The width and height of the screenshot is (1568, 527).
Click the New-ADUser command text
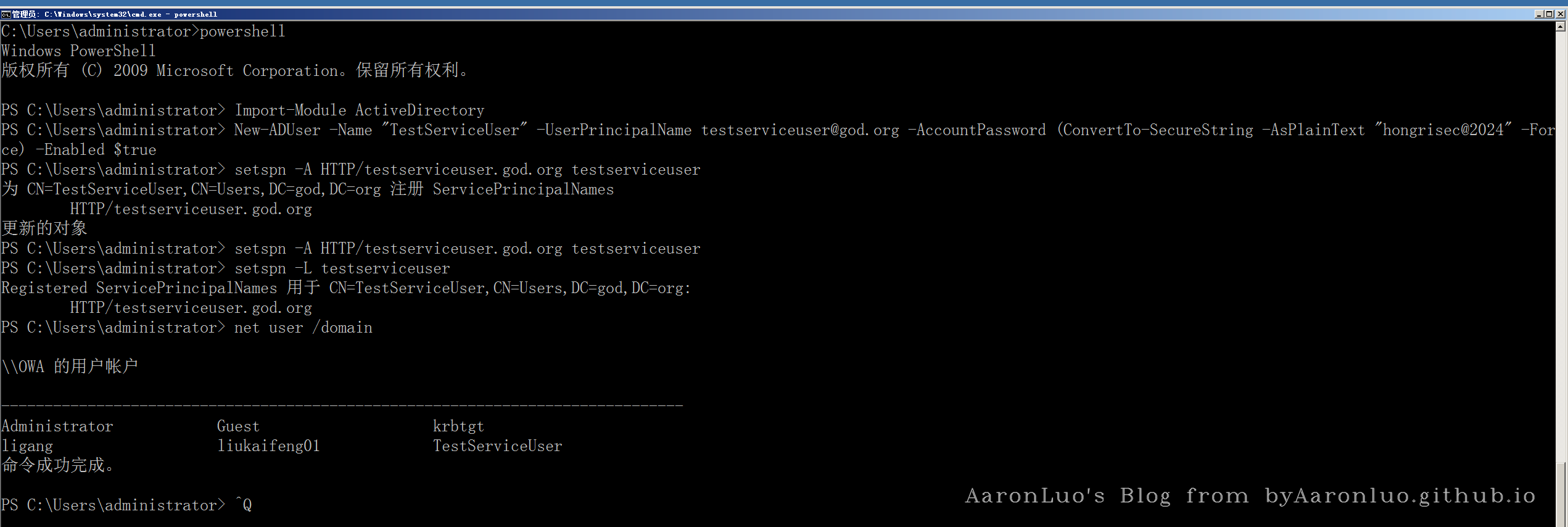pos(278,130)
